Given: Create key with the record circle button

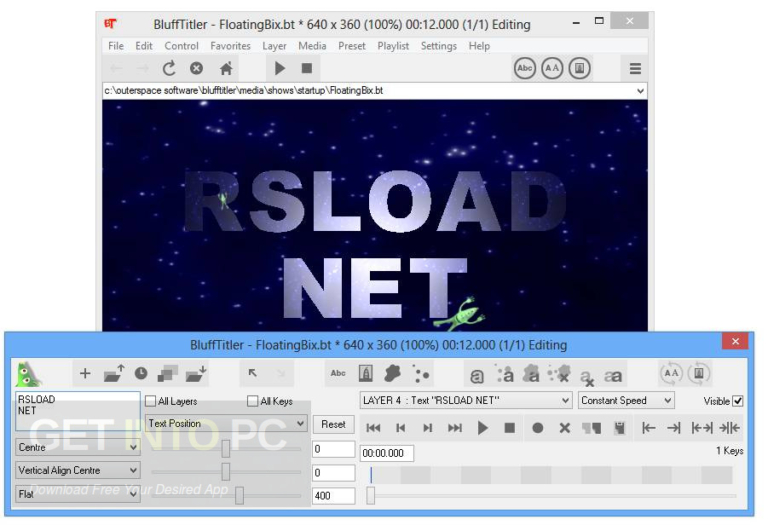Looking at the screenshot, I should [x=537, y=428].
